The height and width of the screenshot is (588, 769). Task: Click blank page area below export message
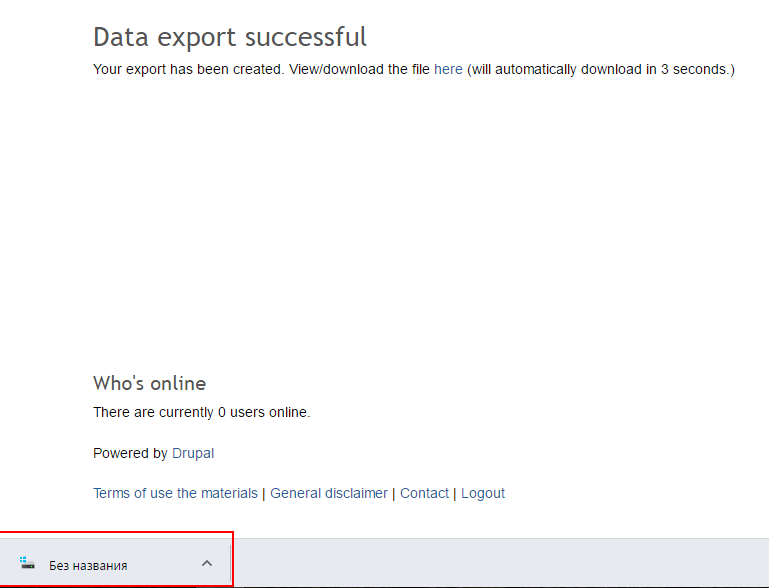tap(400, 220)
